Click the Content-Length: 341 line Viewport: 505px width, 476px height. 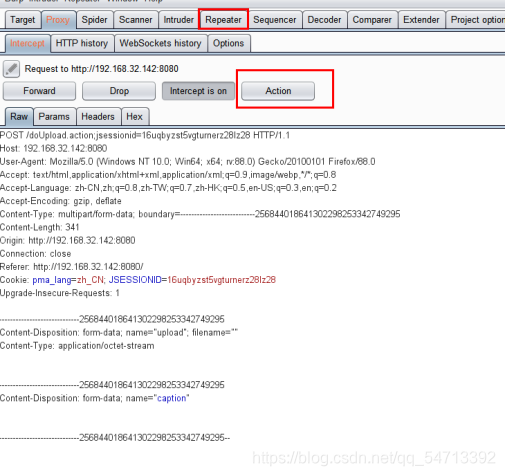[40, 227]
